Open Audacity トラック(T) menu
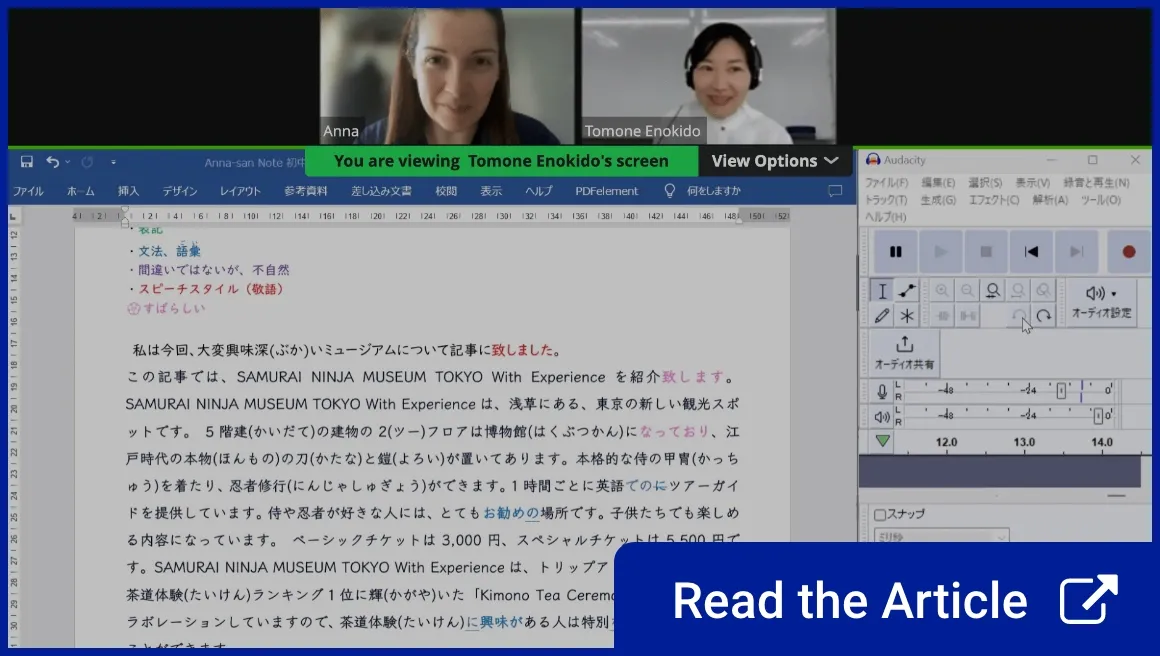 click(886, 200)
